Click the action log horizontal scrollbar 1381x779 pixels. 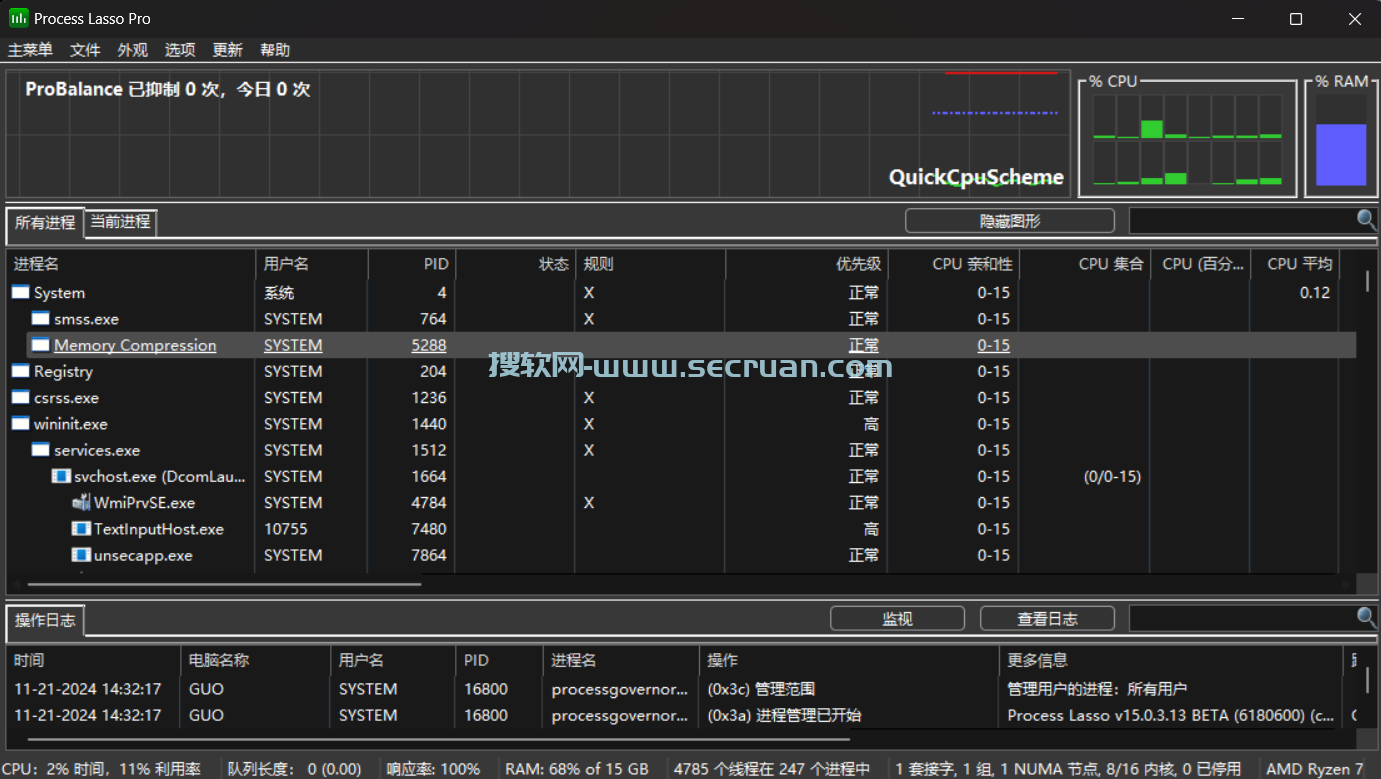(438, 740)
